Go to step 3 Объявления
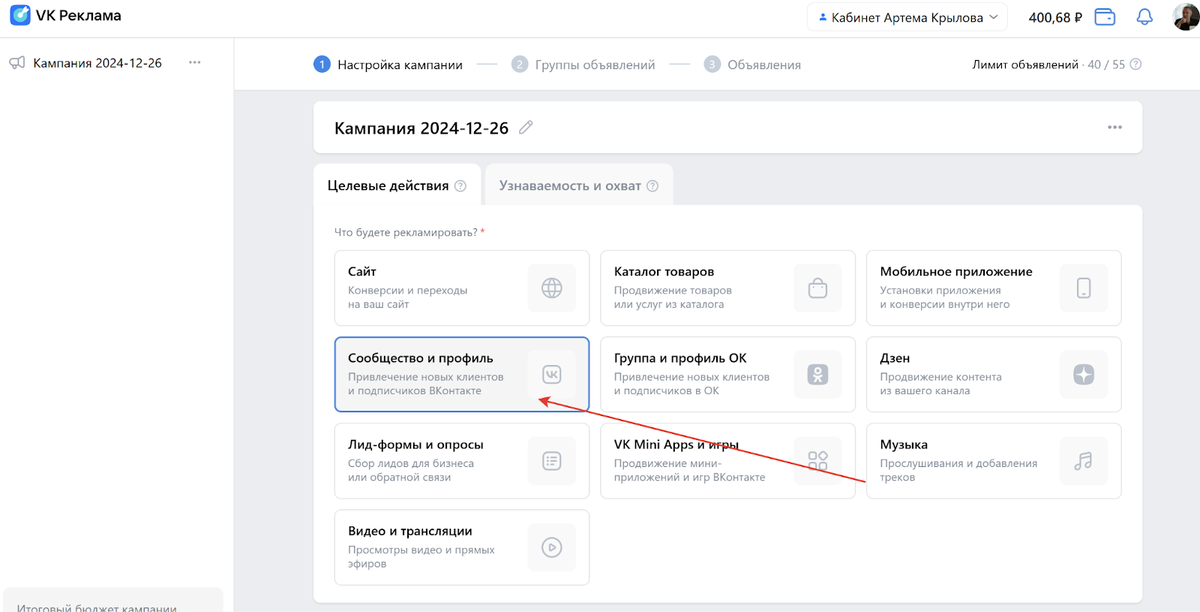The width and height of the screenshot is (1200, 612). 752,65
